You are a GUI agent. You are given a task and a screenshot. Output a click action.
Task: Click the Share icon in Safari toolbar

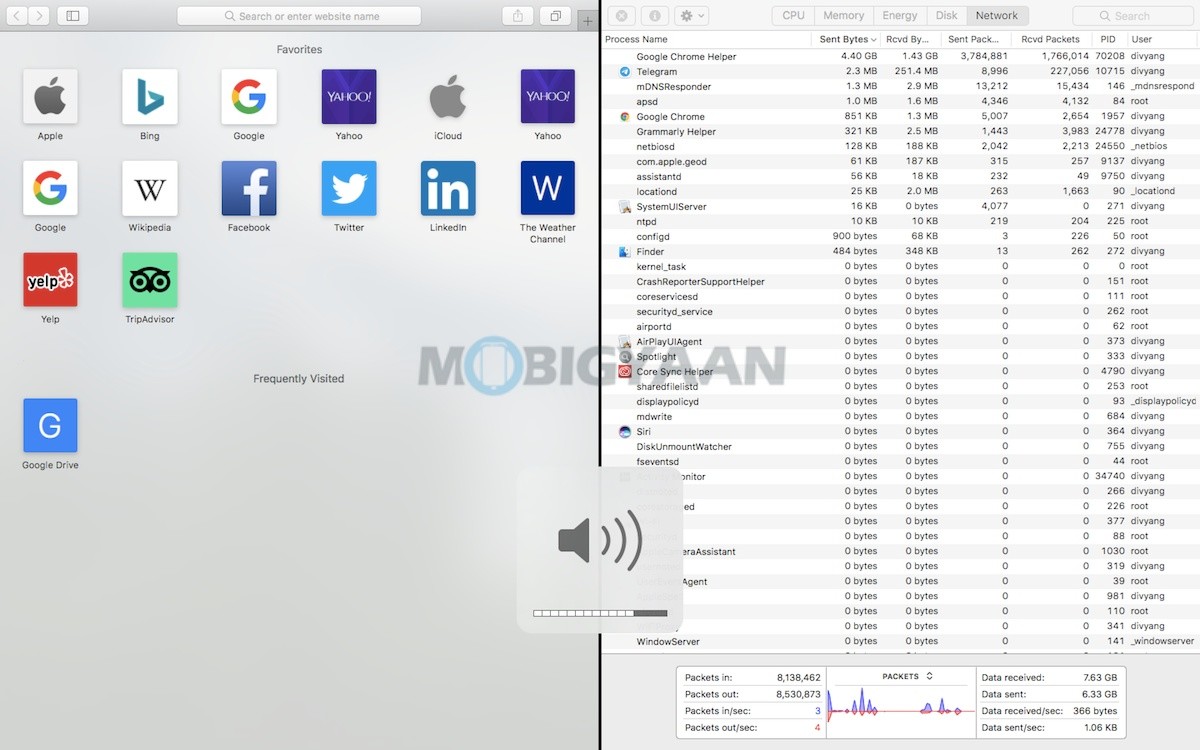tap(516, 15)
